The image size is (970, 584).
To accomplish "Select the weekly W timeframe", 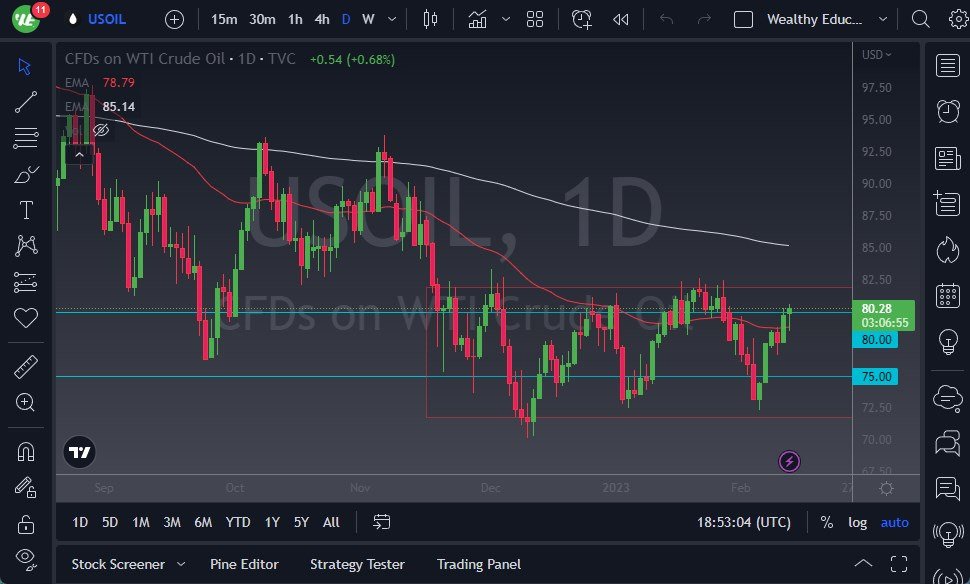I will [368, 19].
